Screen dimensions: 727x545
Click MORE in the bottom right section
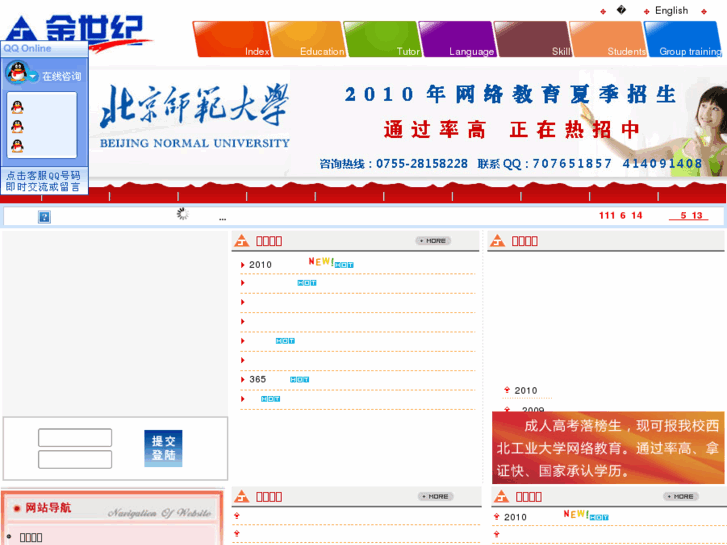click(681, 496)
